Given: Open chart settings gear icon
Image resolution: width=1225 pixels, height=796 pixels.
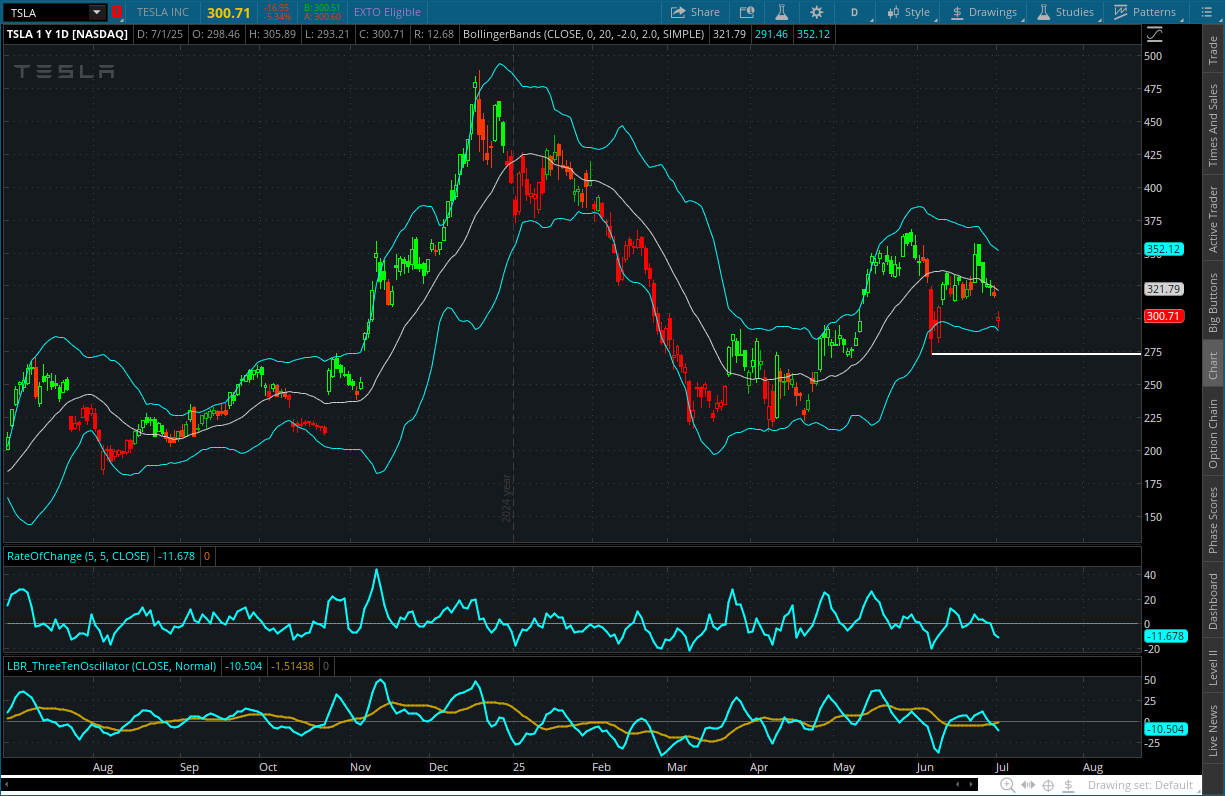Looking at the screenshot, I should tap(817, 12).
